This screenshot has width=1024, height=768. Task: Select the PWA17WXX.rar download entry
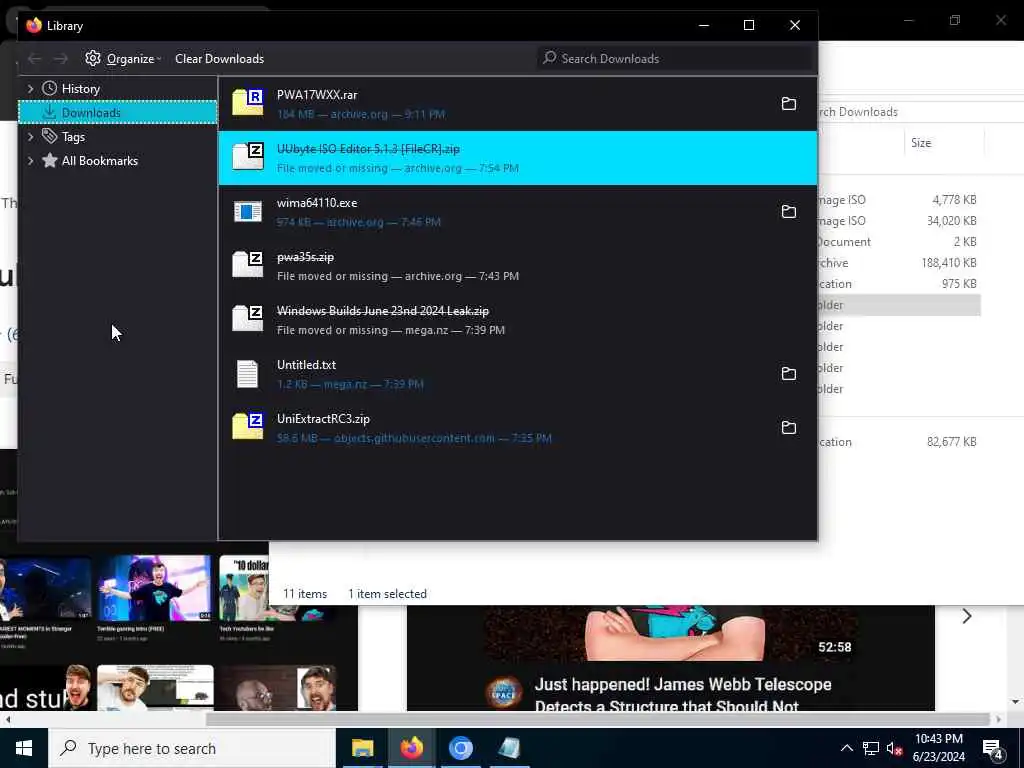tap(517, 104)
